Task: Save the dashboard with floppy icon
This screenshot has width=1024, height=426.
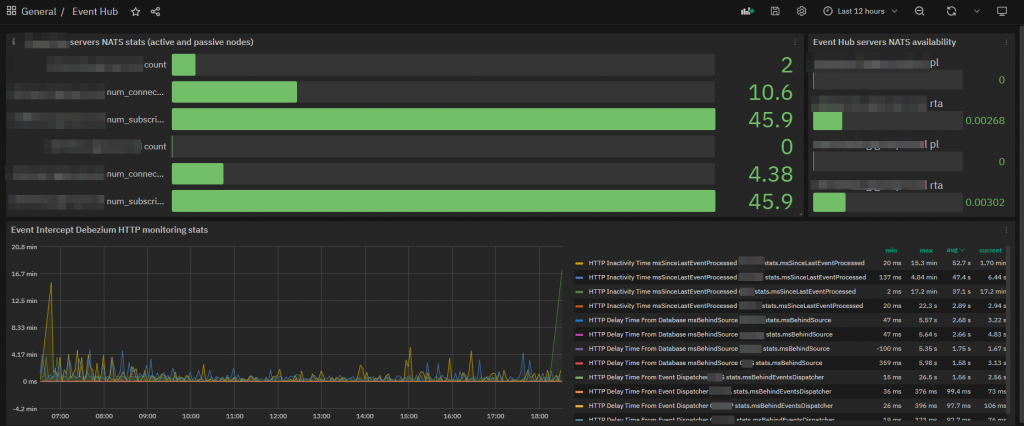Action: pyautogui.click(x=775, y=11)
